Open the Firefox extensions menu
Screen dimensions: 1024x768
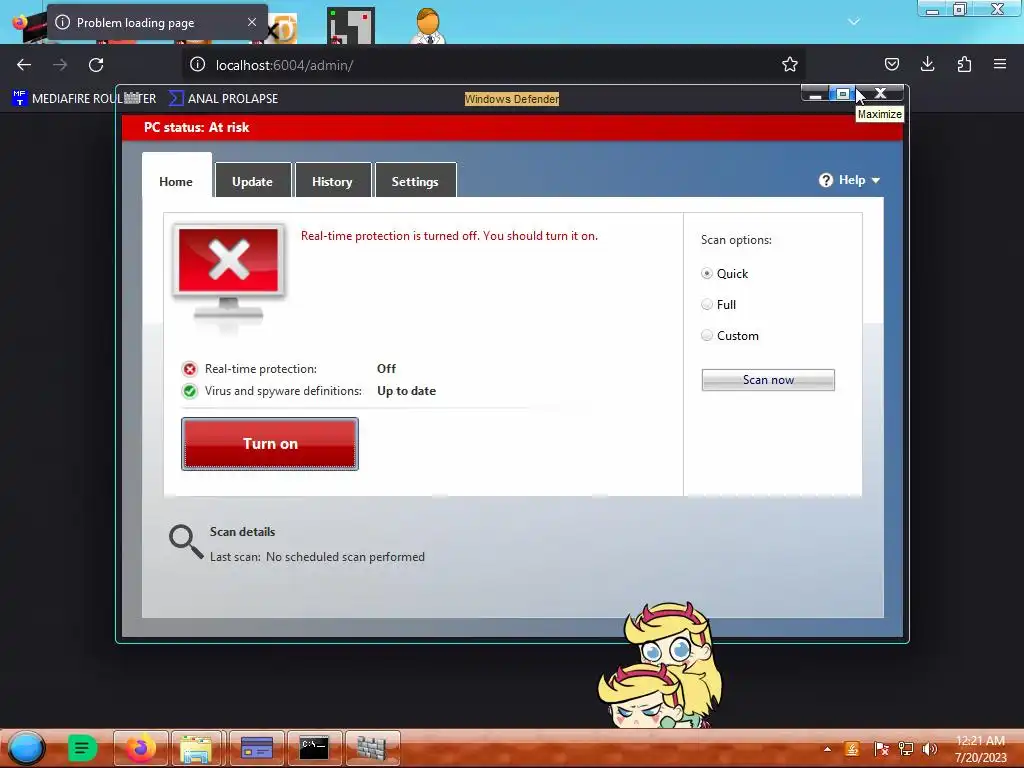click(x=964, y=64)
